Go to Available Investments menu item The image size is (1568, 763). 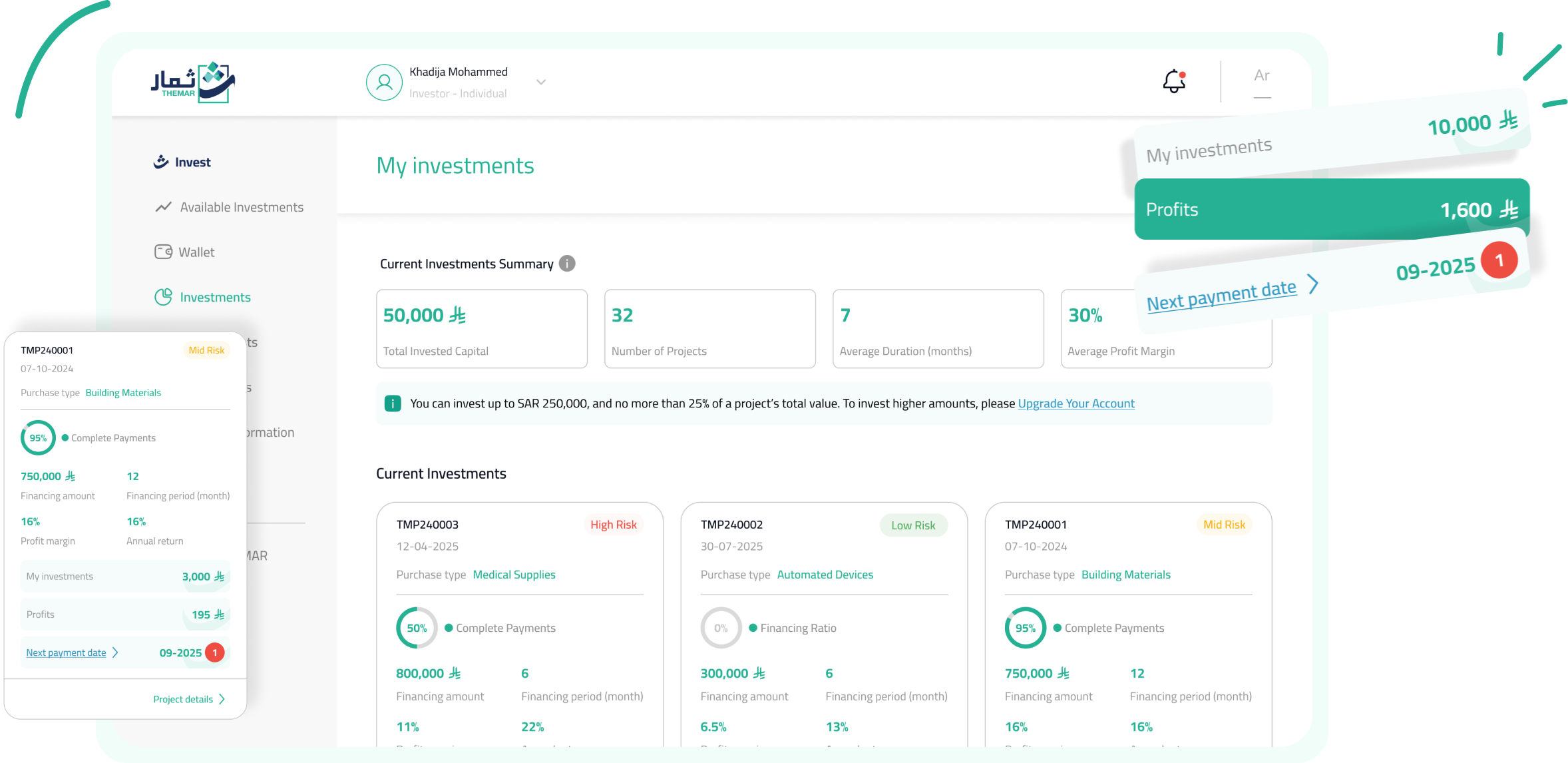pos(242,207)
